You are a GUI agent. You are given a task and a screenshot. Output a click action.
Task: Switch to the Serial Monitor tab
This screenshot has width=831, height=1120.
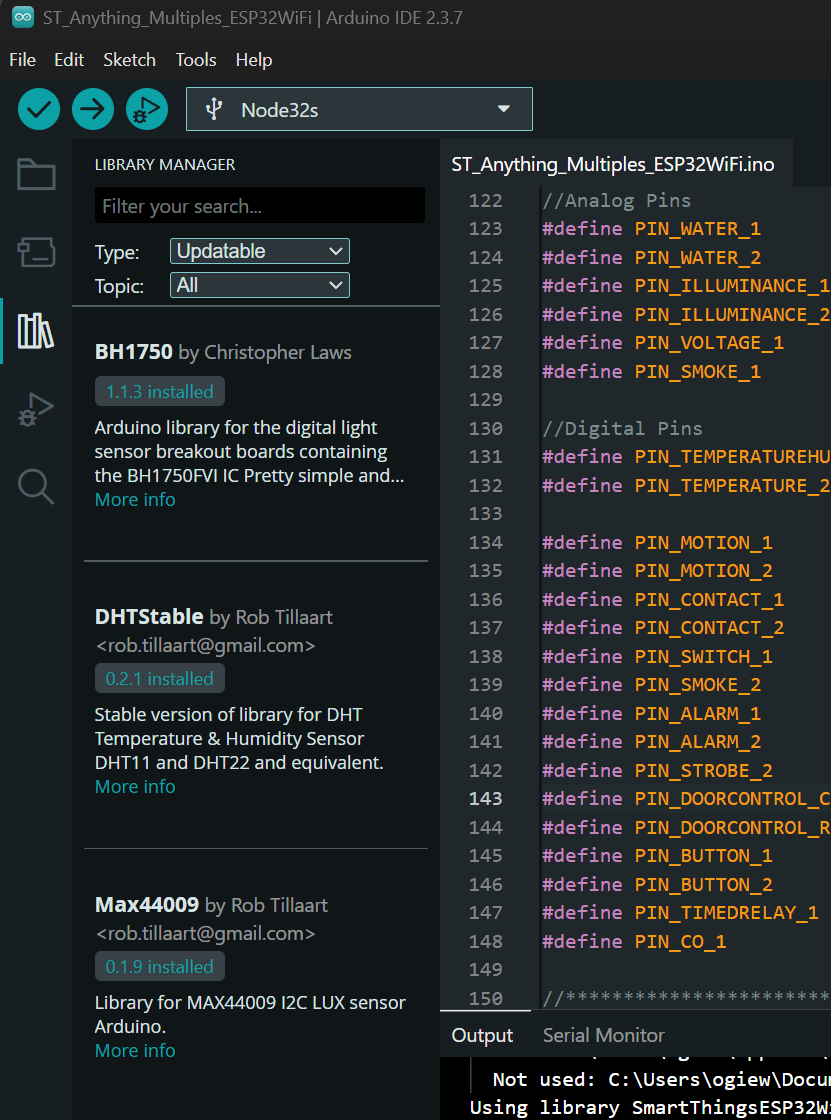coord(603,1035)
